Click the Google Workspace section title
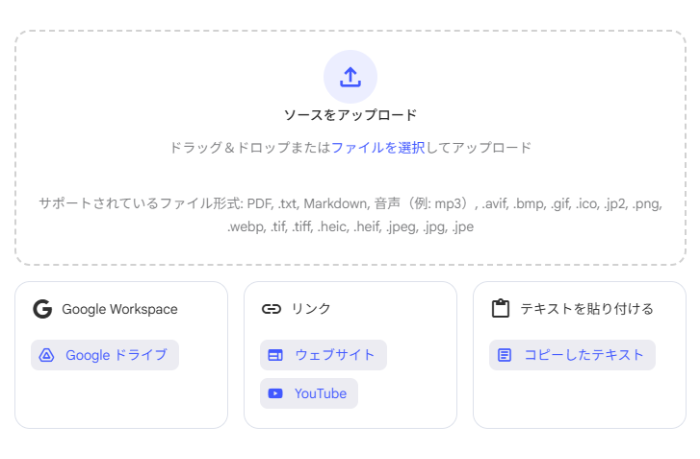This screenshot has width=700, height=459. (x=119, y=309)
